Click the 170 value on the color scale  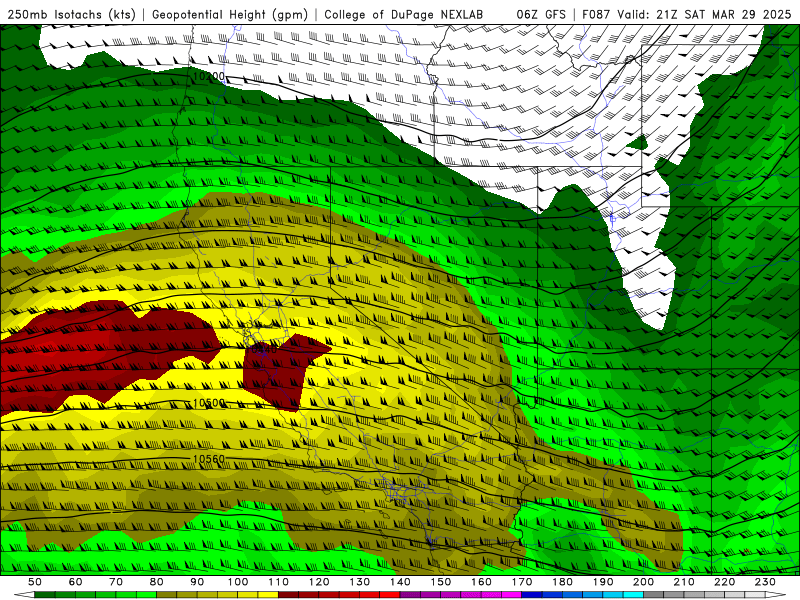pos(522,582)
